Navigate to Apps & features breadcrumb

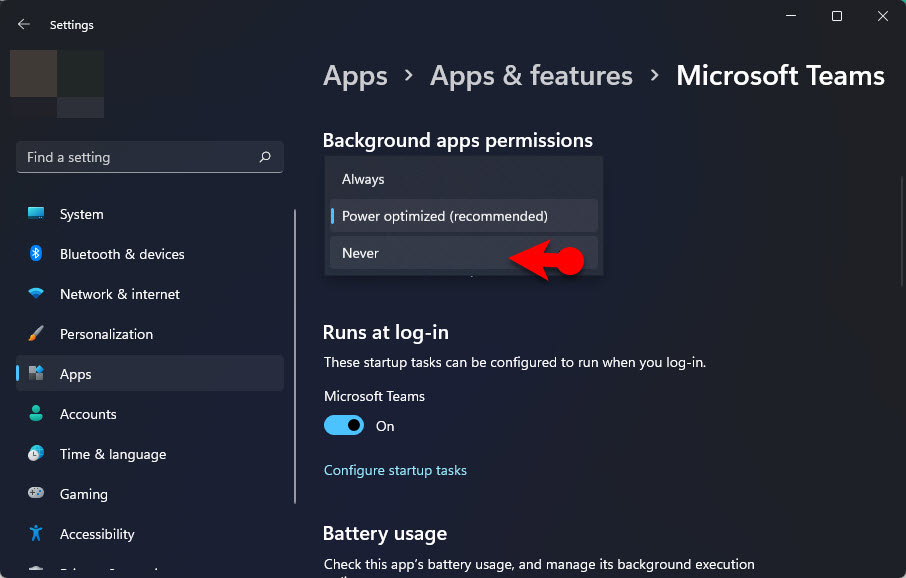pyautogui.click(x=531, y=76)
